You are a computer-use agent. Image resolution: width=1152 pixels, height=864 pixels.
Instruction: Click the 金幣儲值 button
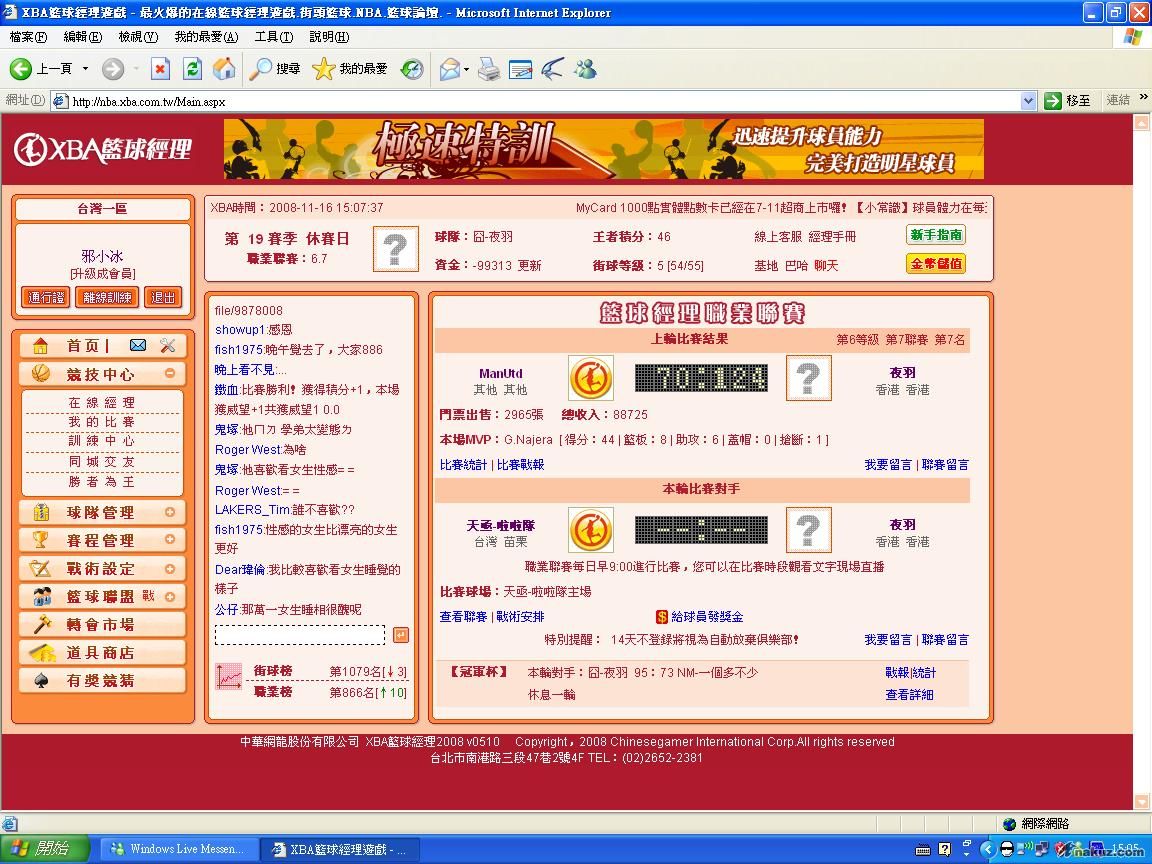tap(936, 264)
